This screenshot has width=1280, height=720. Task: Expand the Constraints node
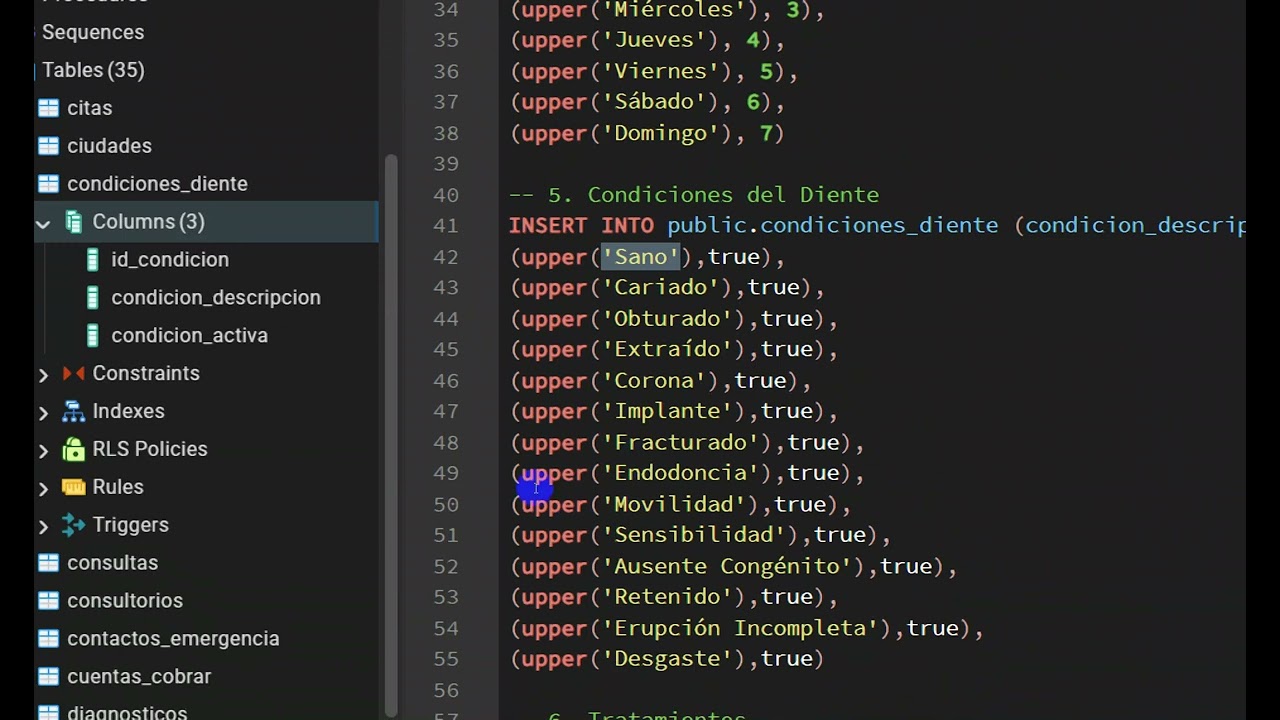coord(43,374)
